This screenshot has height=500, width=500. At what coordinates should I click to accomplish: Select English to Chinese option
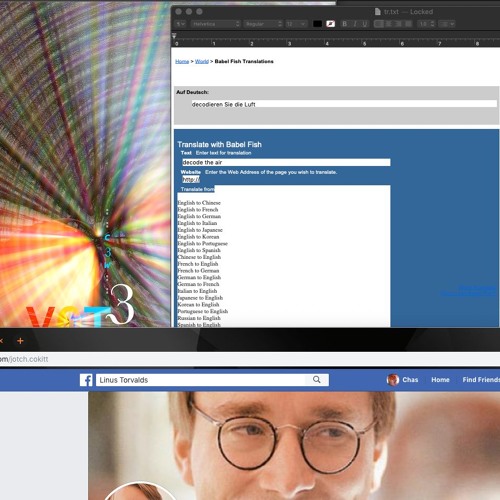click(199, 203)
